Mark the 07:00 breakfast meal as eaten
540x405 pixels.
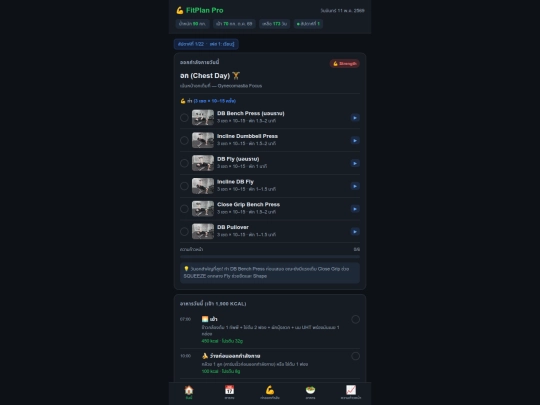click(x=355, y=319)
